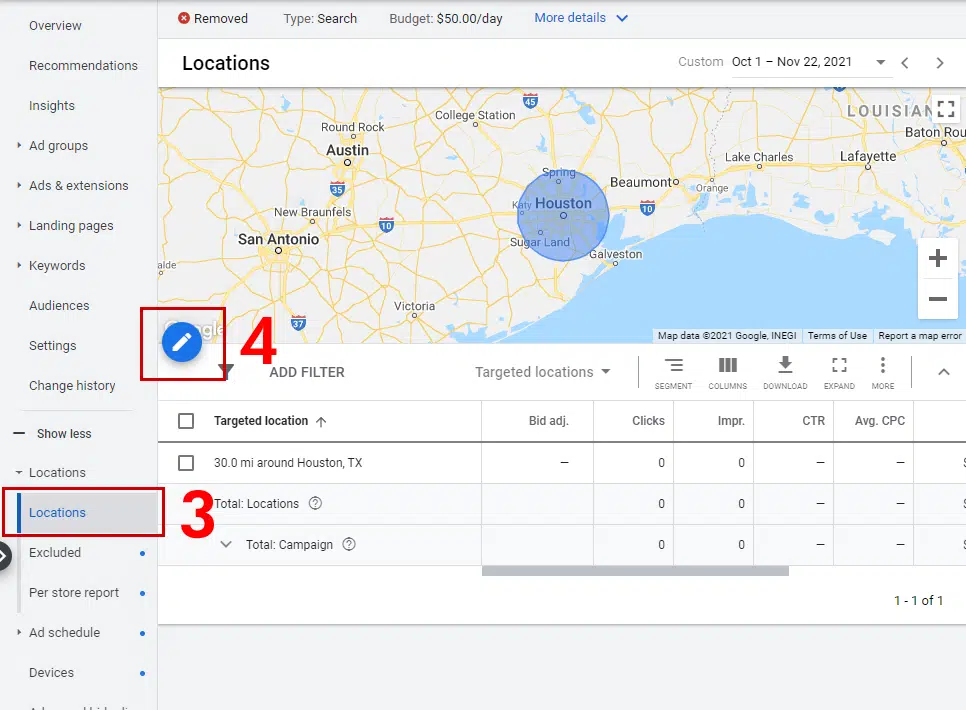The image size is (966, 710).
Task: Sort by Impr. column
Action: tap(731, 421)
